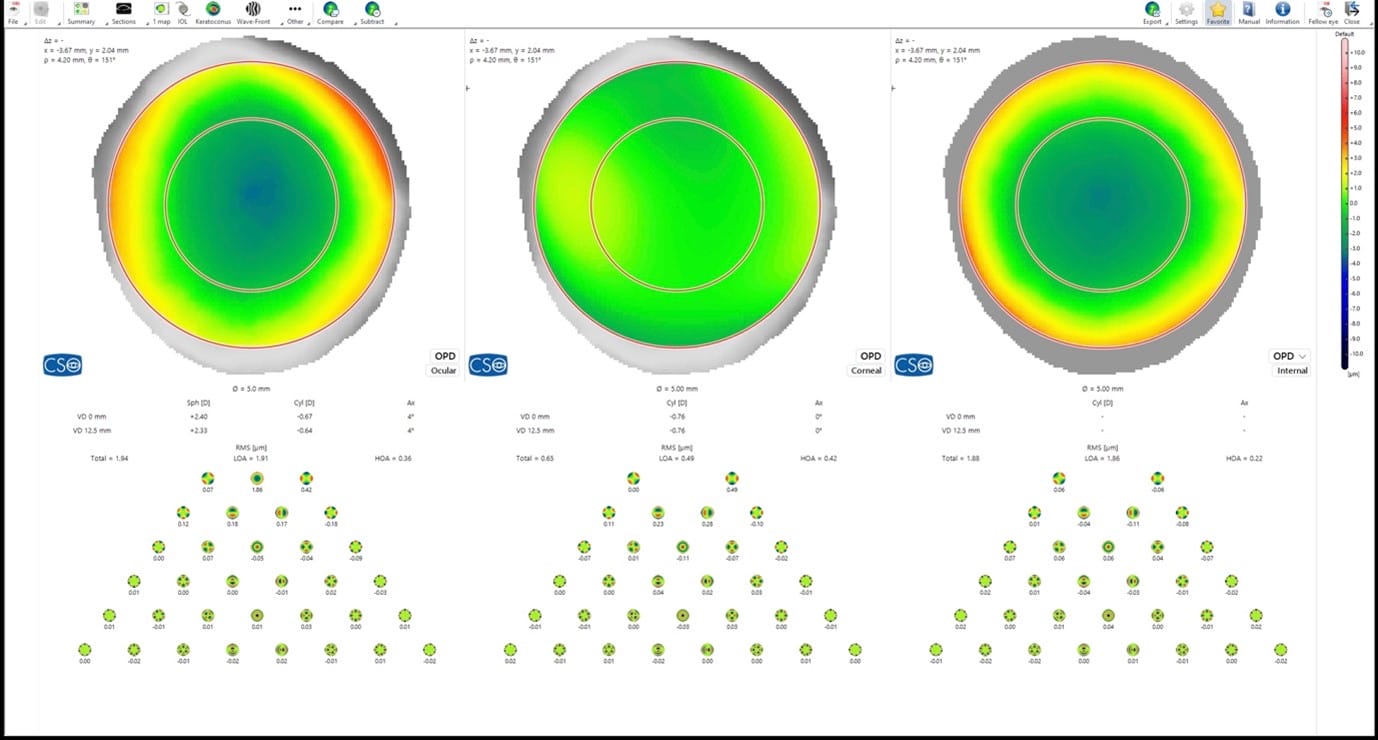Toggle the Favorite star
1378x740 pixels.
click(x=1217, y=12)
